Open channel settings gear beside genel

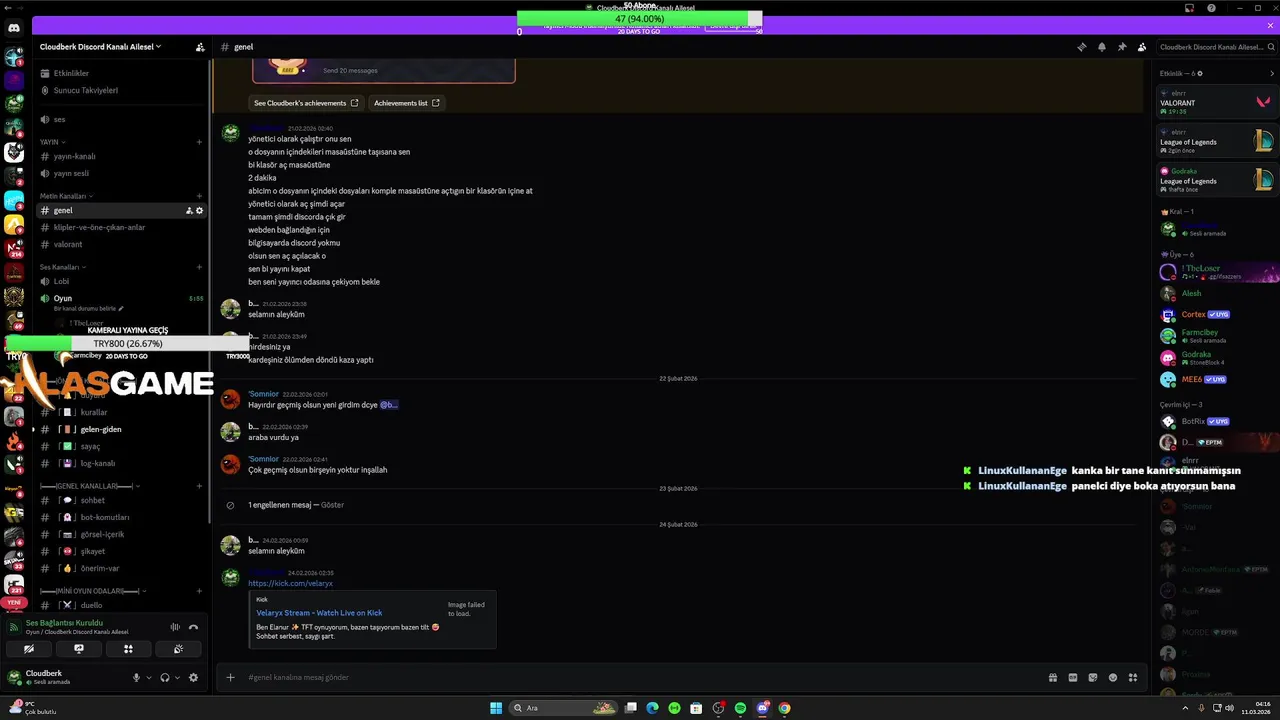click(199, 211)
